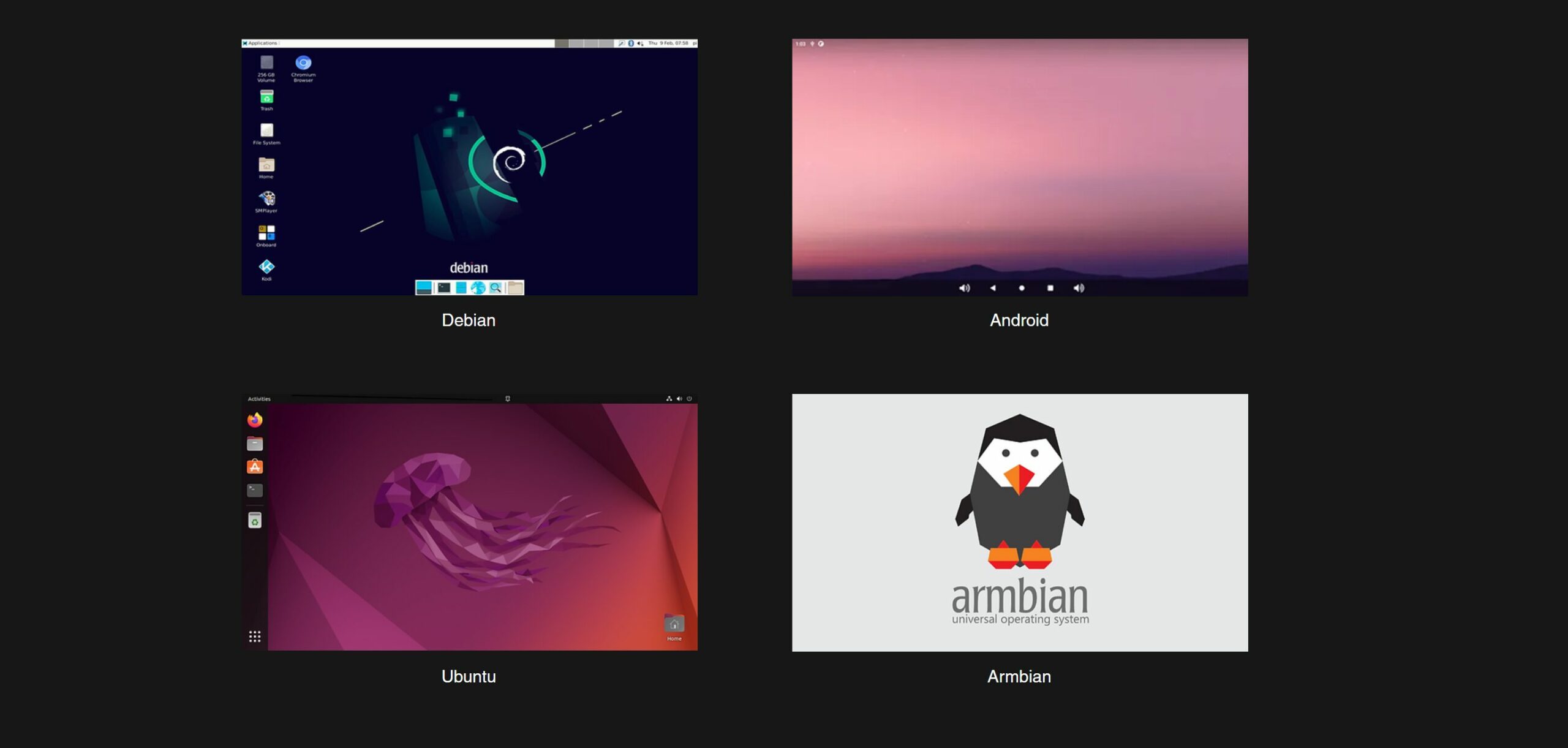Open the terminal from the Debian bottom dock
Screen dimensions: 1568x748
tap(444, 288)
